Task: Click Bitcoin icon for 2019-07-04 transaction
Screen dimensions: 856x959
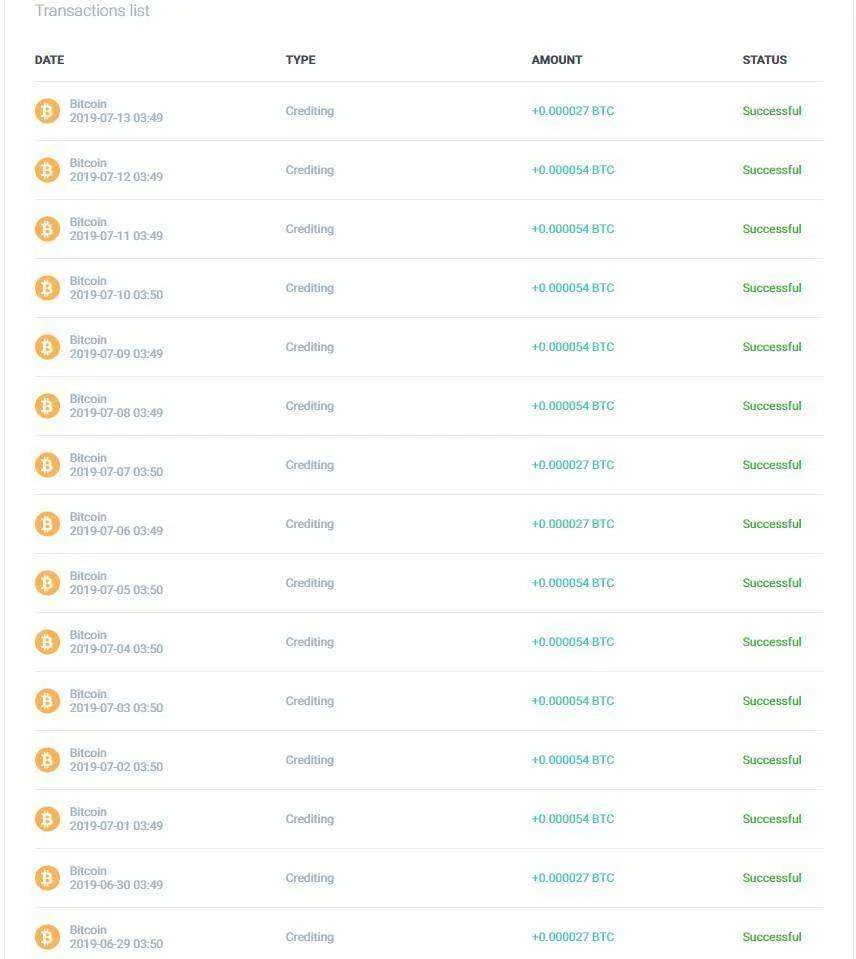Action: (47, 642)
